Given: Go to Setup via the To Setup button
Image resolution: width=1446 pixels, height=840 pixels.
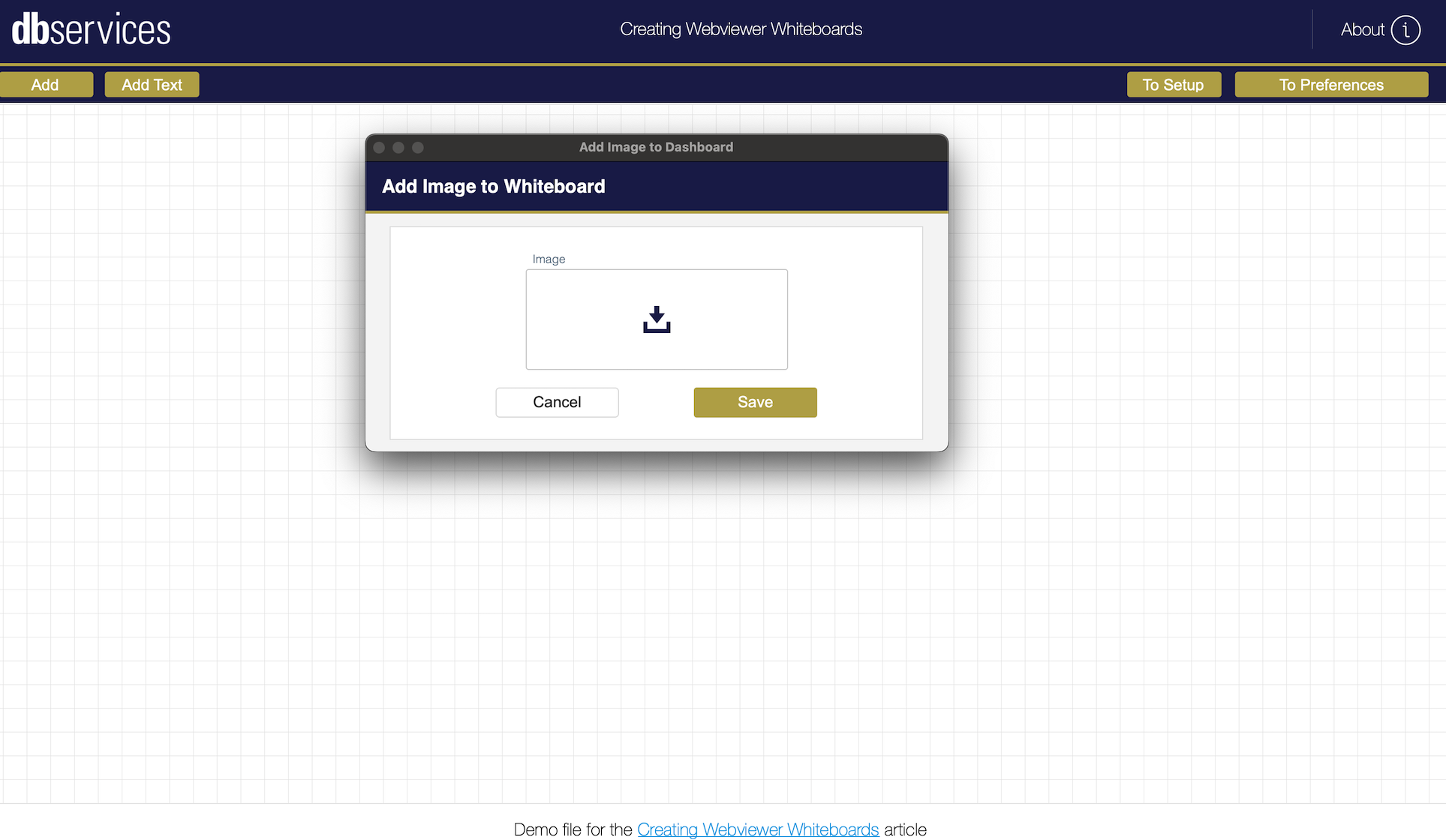Looking at the screenshot, I should coord(1173,85).
